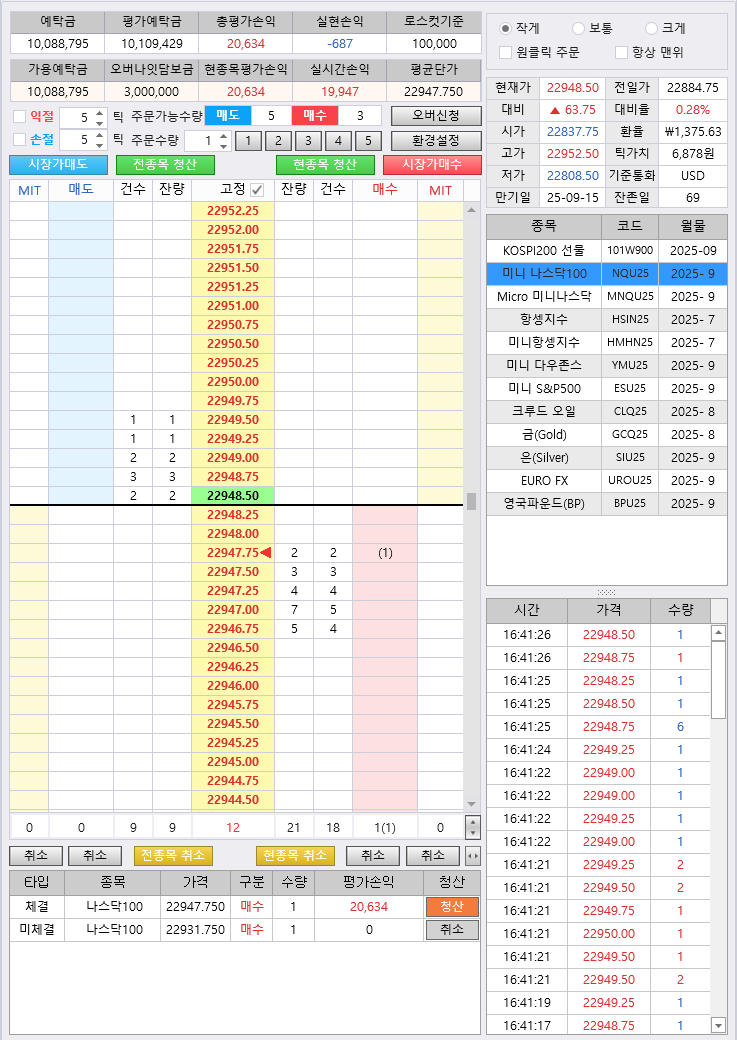Viewport: 737px width, 1040px height.
Task: Set order quantity with preset button 5
Action: pos(368,141)
